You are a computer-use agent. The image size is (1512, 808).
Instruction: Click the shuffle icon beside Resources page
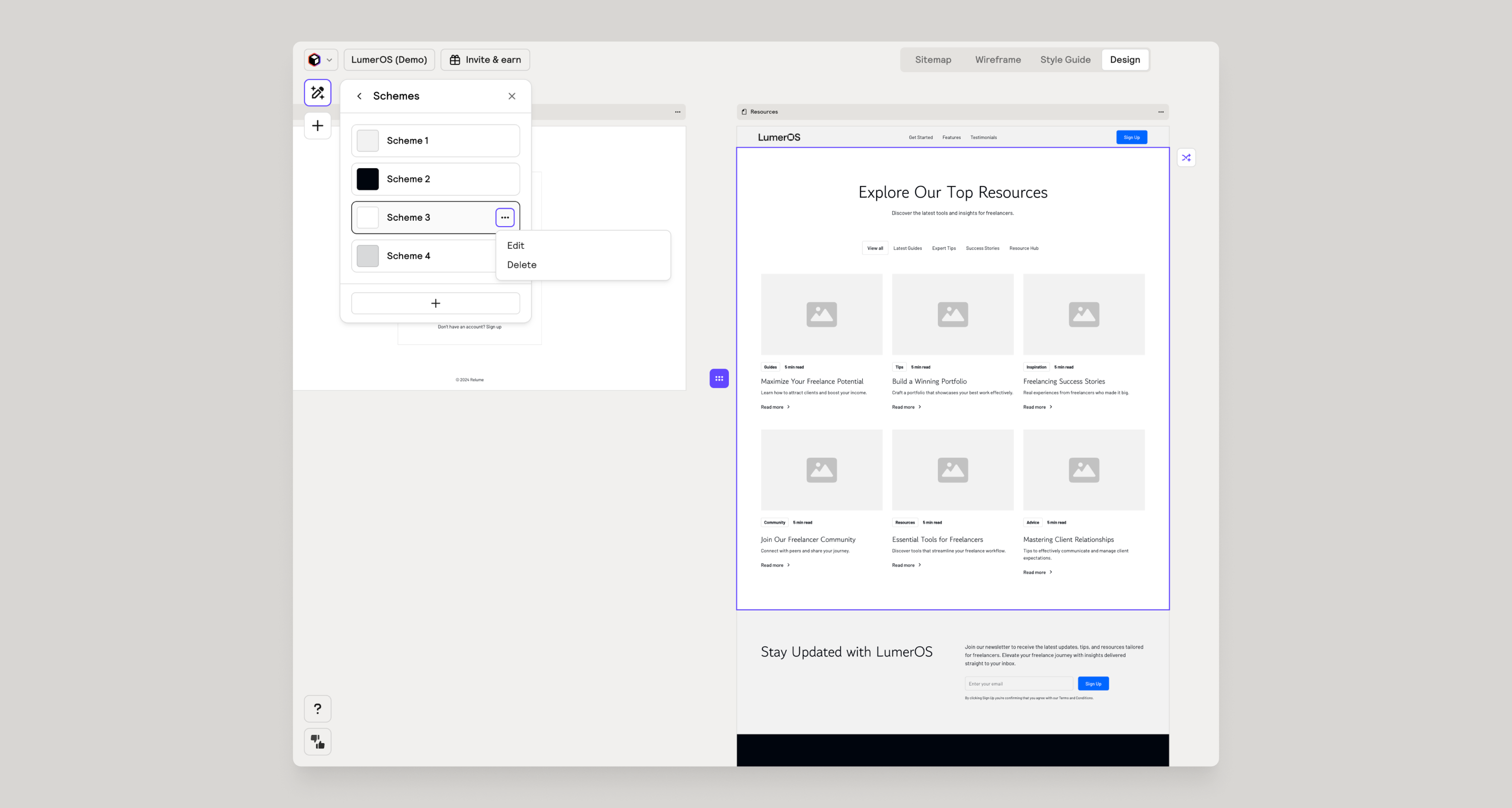point(1186,157)
